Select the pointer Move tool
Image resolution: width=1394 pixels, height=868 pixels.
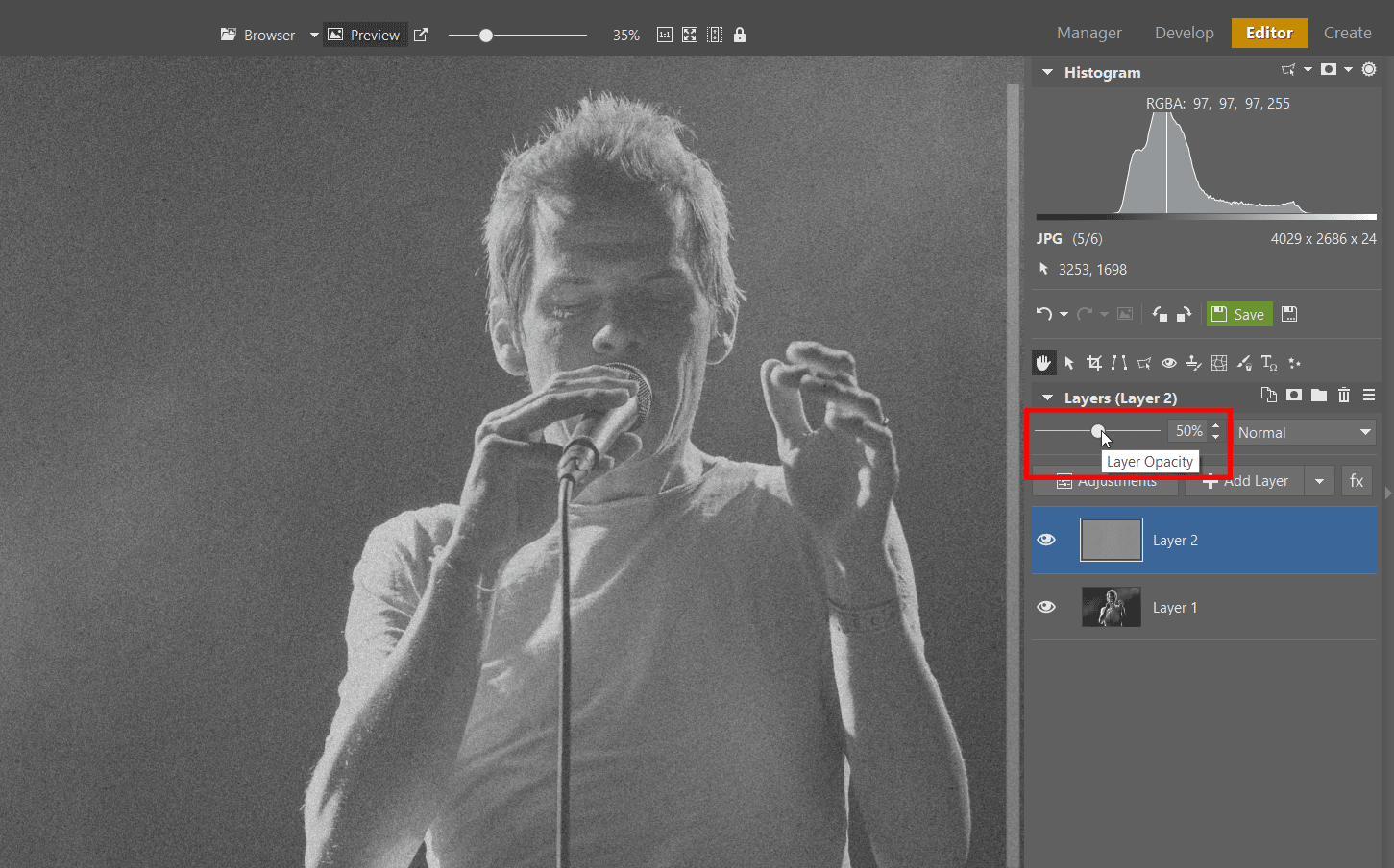coord(1069,363)
